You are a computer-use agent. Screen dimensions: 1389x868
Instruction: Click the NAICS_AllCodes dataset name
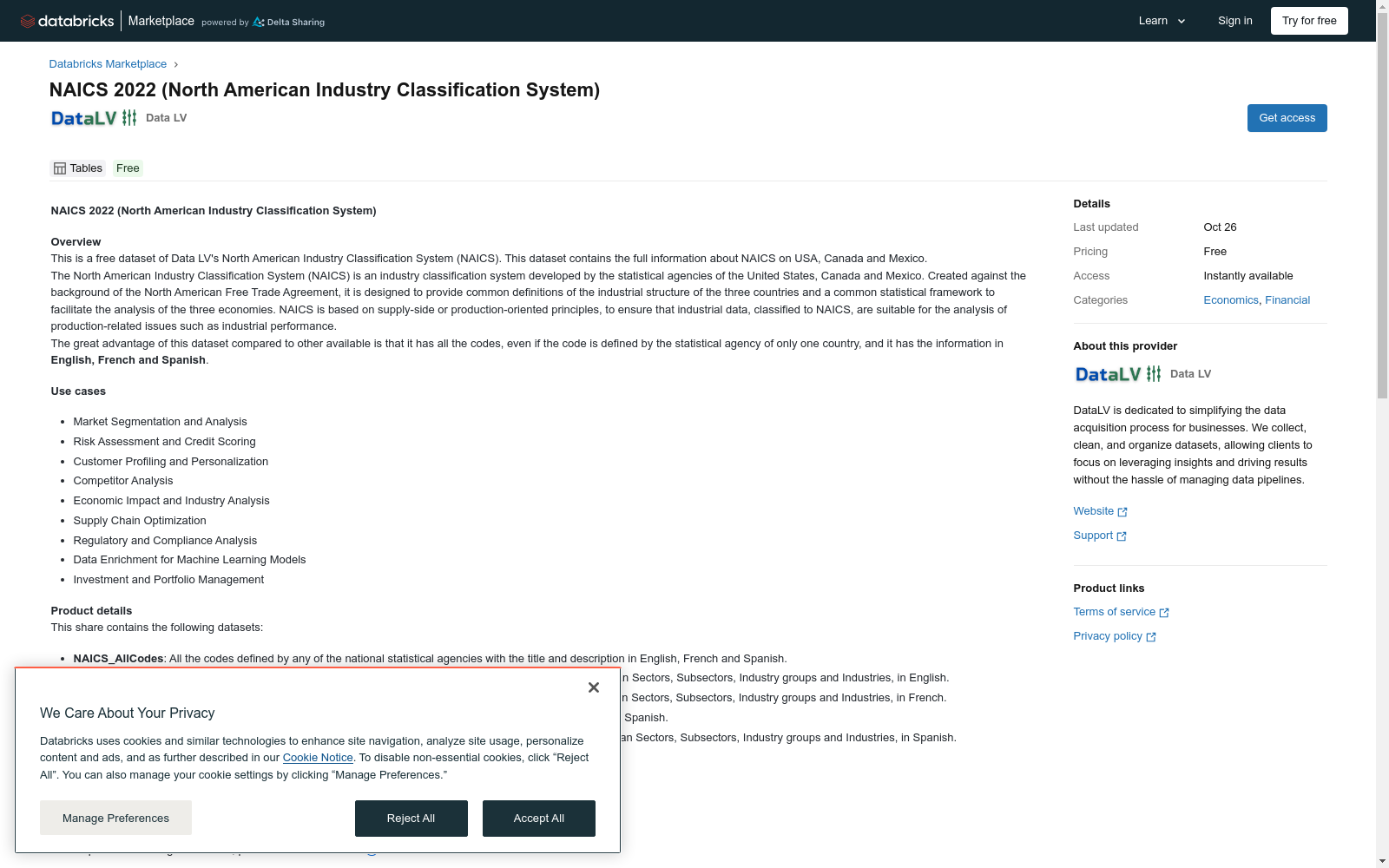tap(118, 659)
